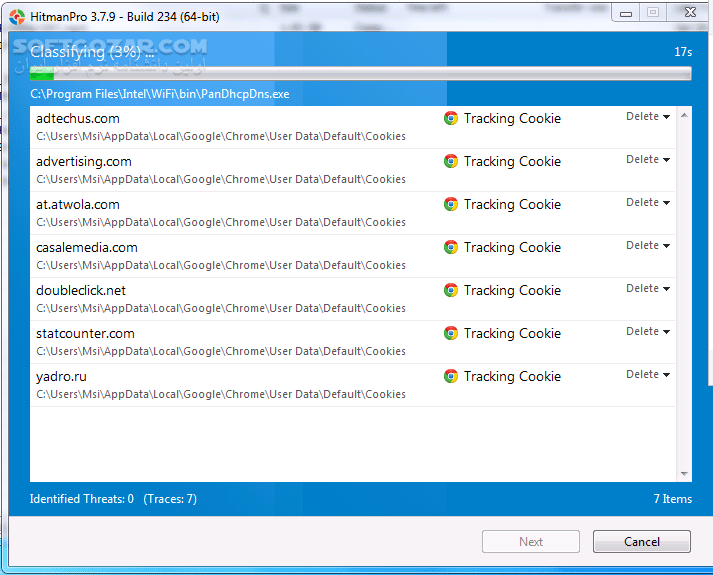This screenshot has width=713, height=575.
Task: Click the Next button
Action: (x=531, y=542)
